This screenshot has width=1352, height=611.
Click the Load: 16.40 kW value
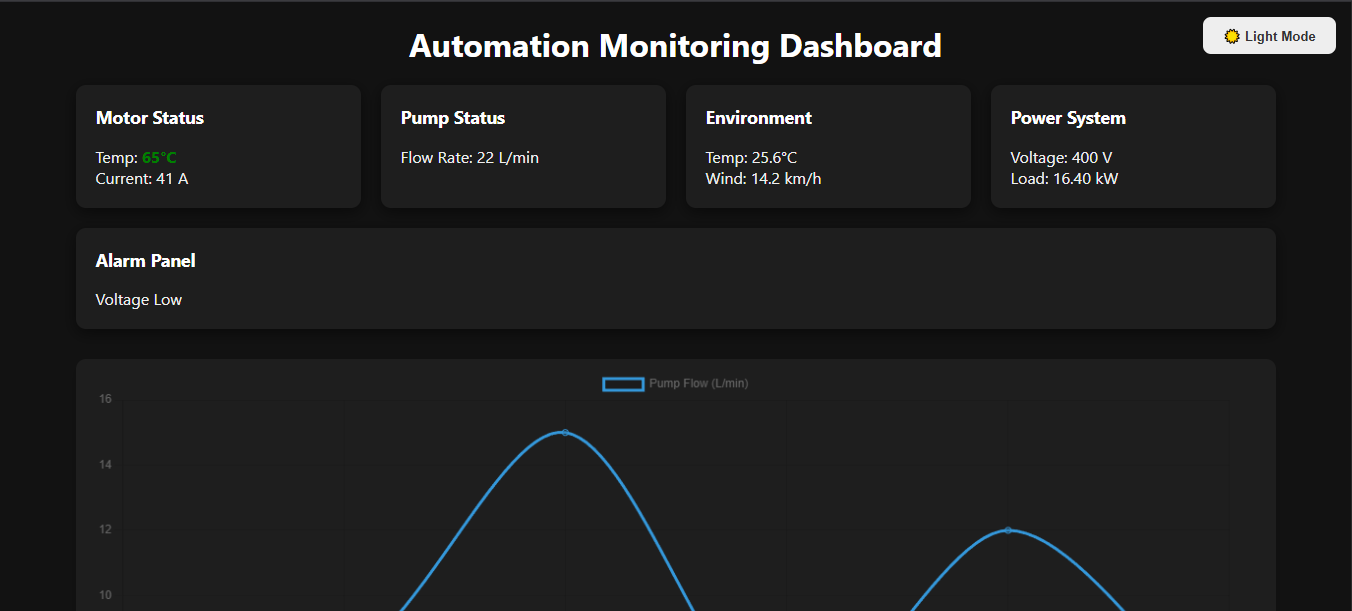[x=1064, y=178]
